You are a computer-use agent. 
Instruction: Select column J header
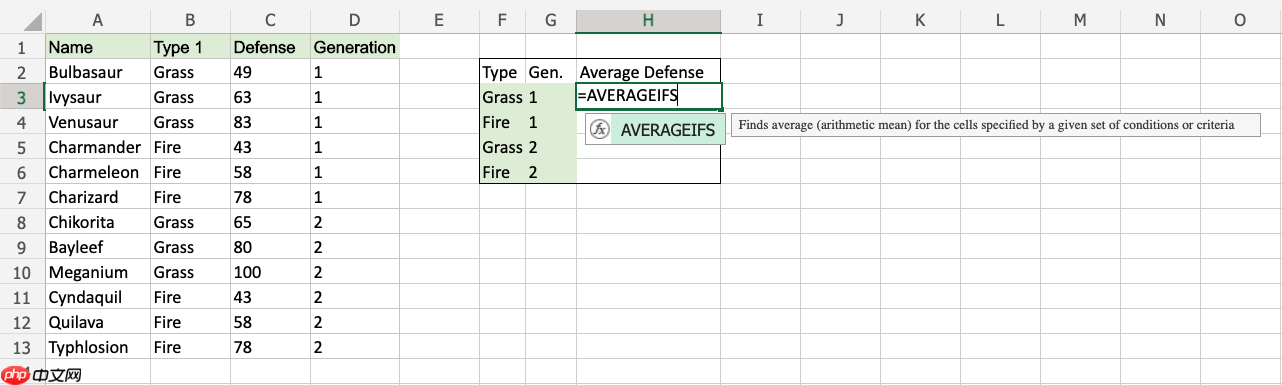(841, 20)
